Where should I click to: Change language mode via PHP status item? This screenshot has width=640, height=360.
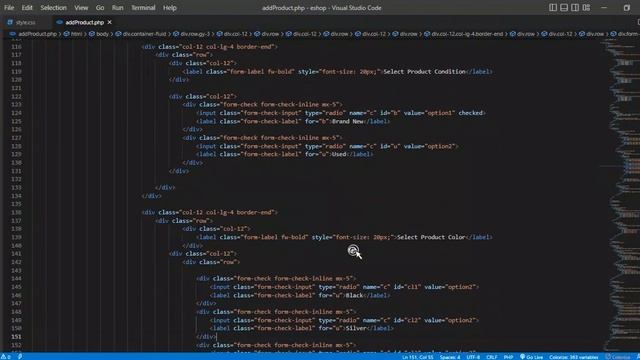(x=508, y=357)
